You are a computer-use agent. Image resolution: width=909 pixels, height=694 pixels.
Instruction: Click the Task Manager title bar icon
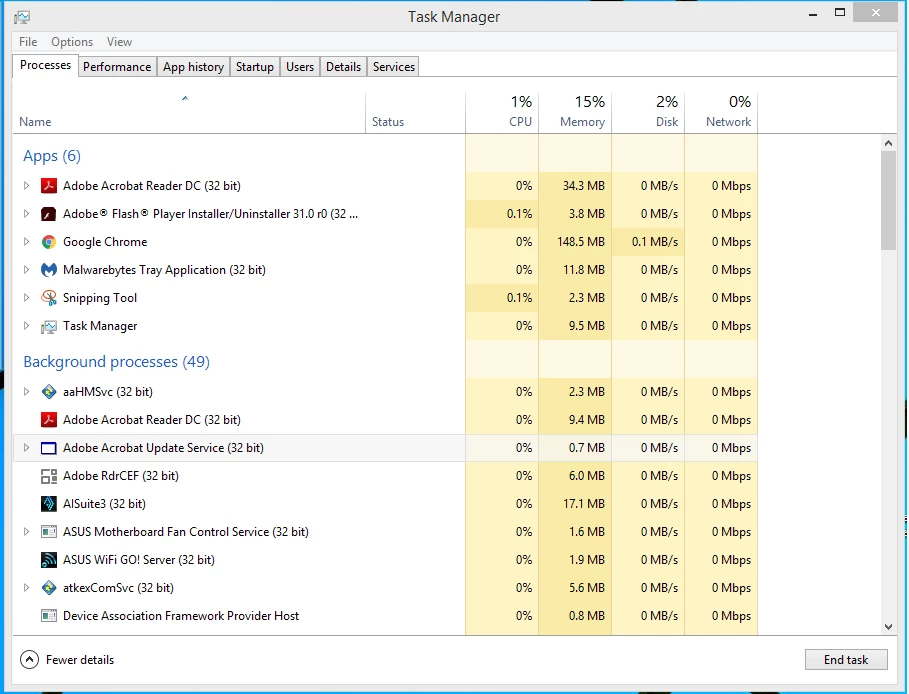click(x=22, y=17)
